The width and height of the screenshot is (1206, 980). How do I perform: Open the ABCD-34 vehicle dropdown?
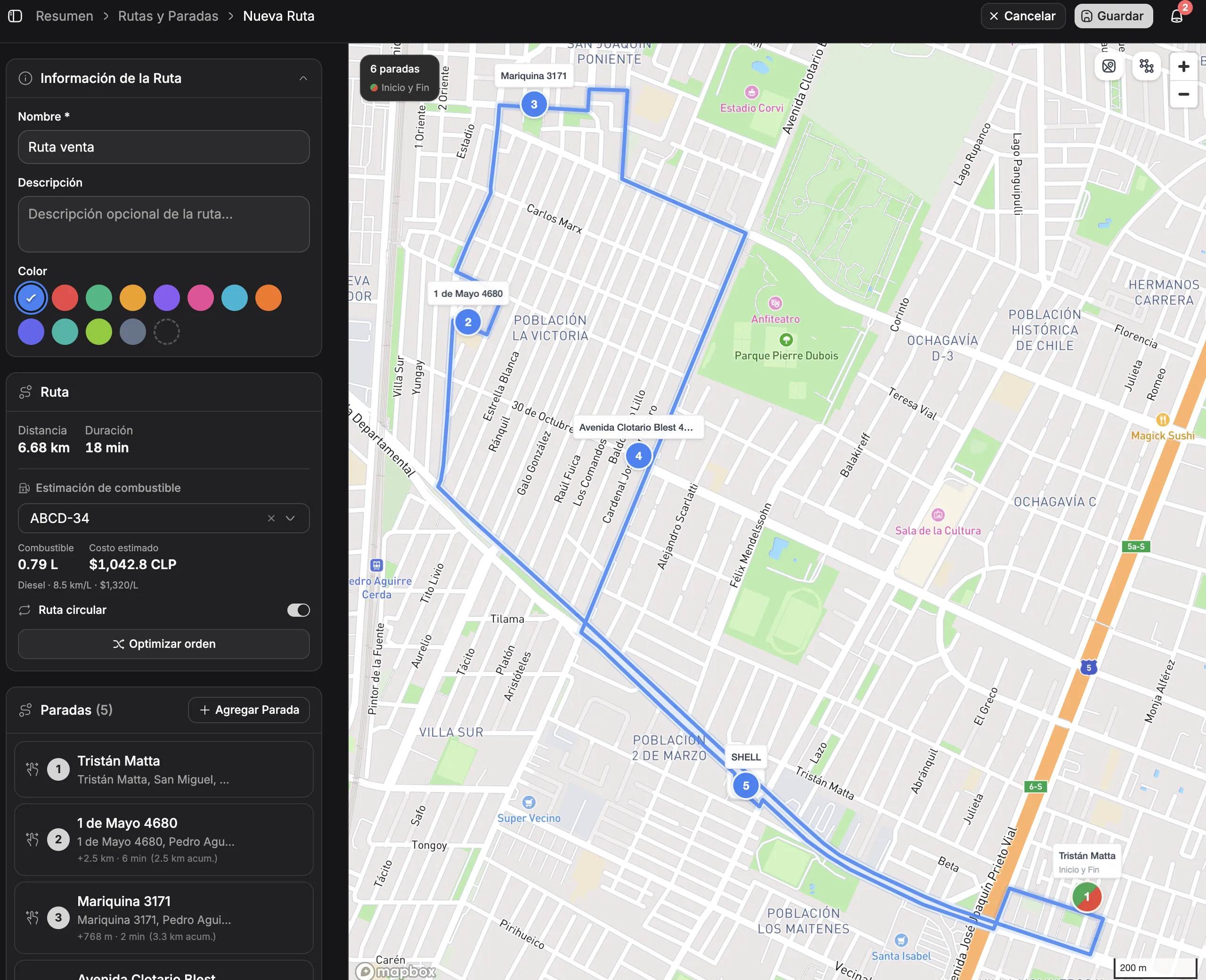pyautogui.click(x=291, y=518)
